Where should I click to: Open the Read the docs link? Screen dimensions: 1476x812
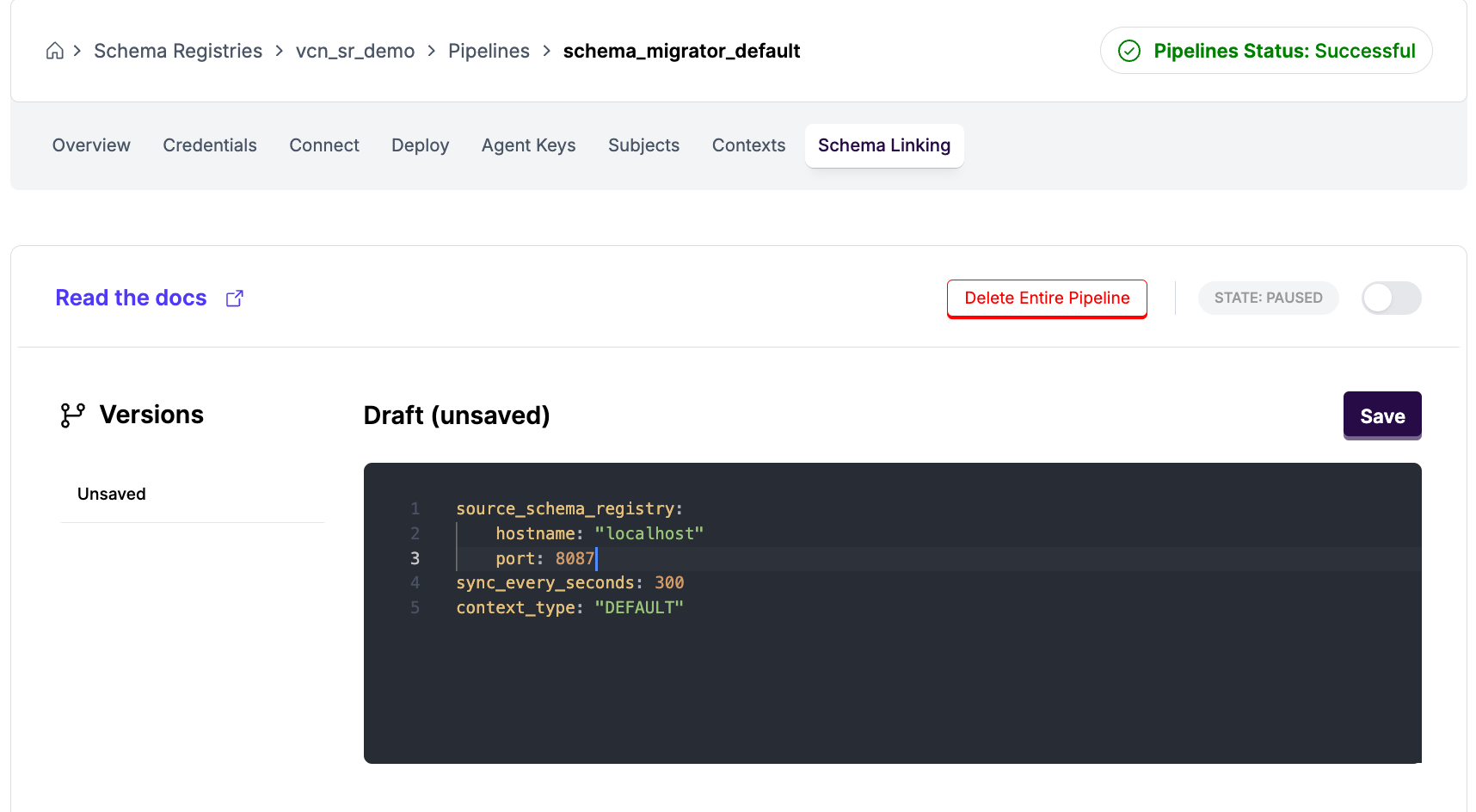pos(131,298)
